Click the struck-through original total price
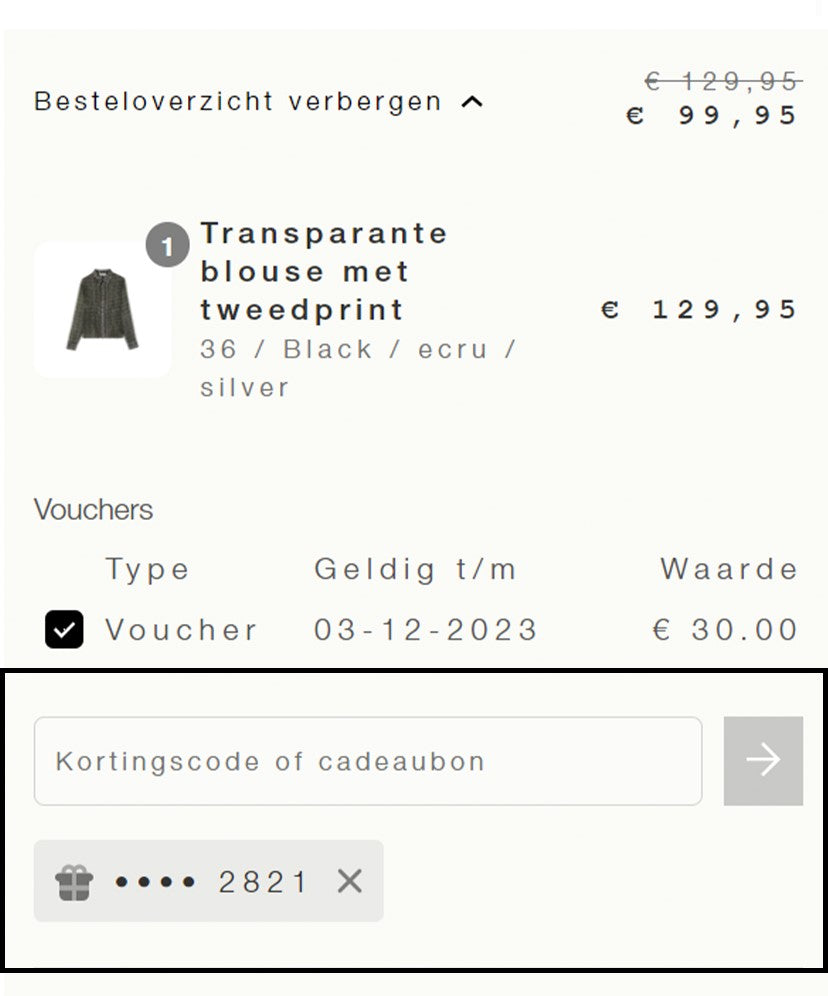Image resolution: width=828 pixels, height=996 pixels. (x=721, y=81)
